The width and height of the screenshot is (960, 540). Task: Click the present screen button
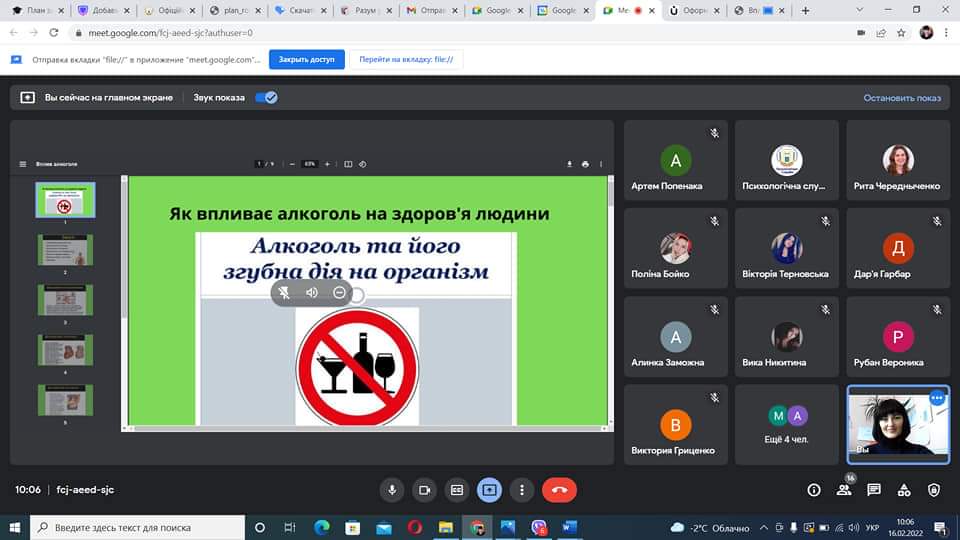click(x=489, y=490)
